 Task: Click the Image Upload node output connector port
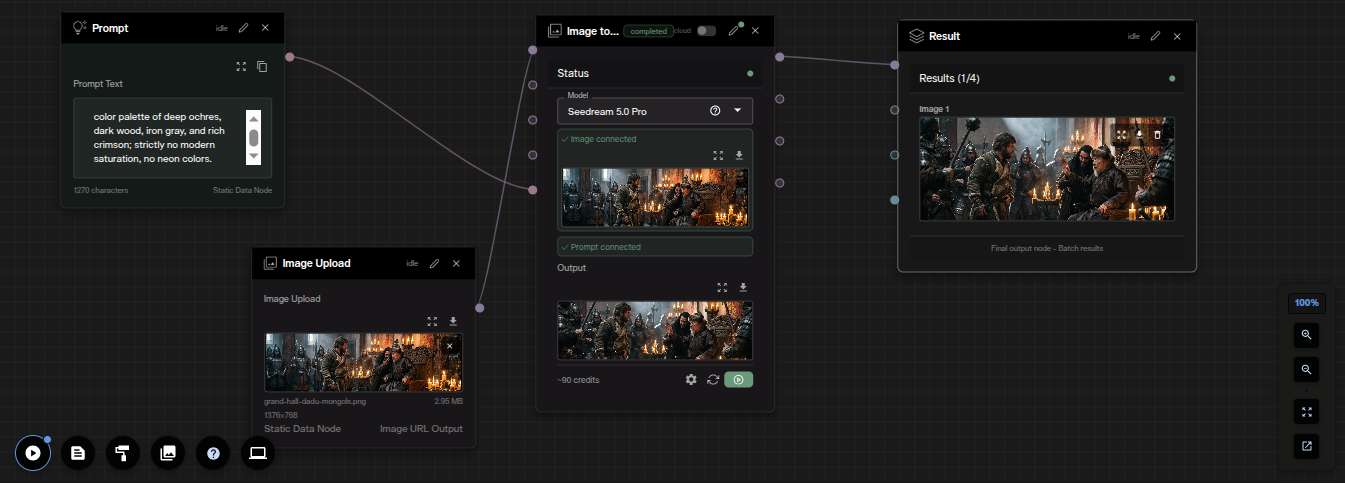[x=480, y=307]
